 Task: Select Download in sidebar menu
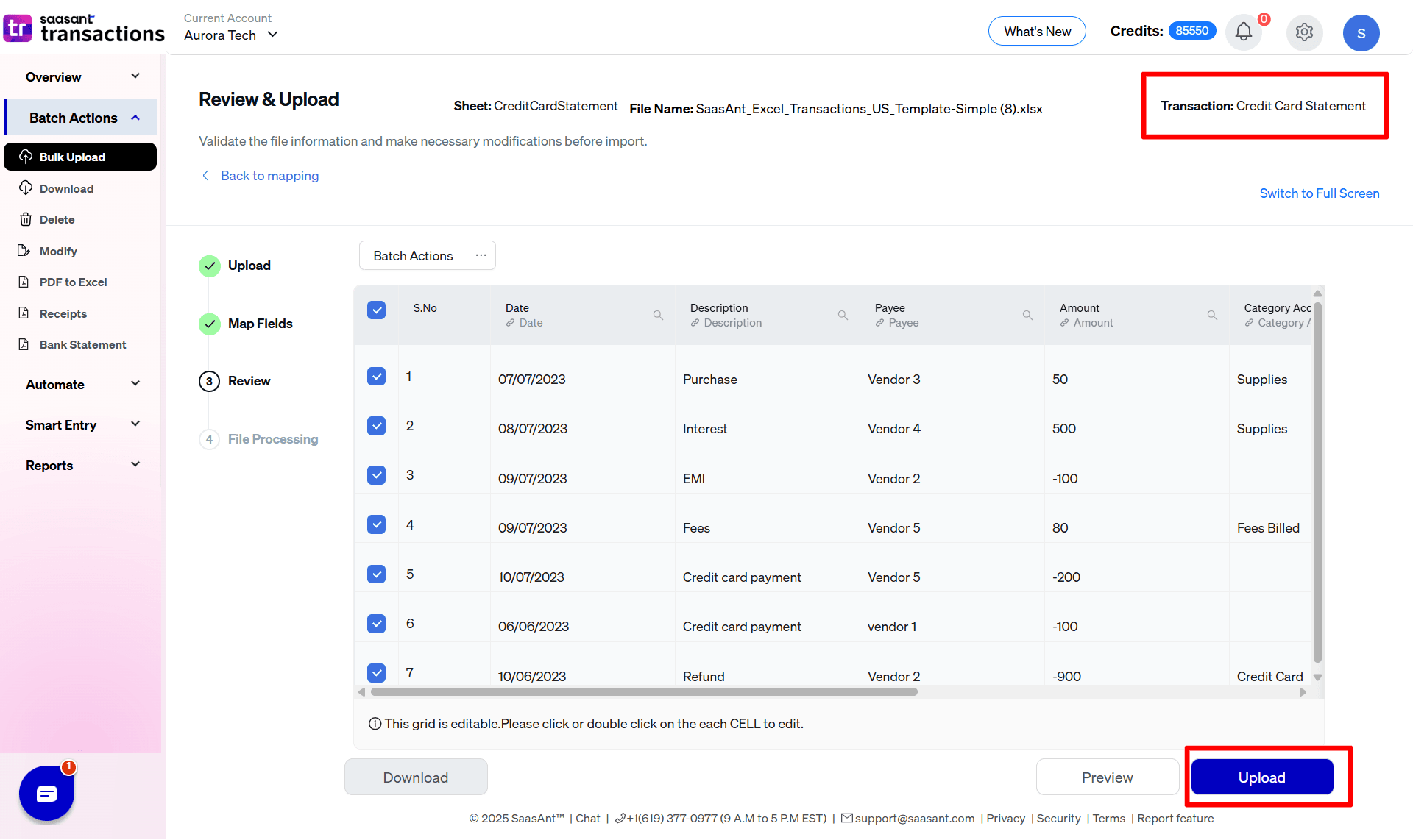pyautogui.click(x=66, y=188)
